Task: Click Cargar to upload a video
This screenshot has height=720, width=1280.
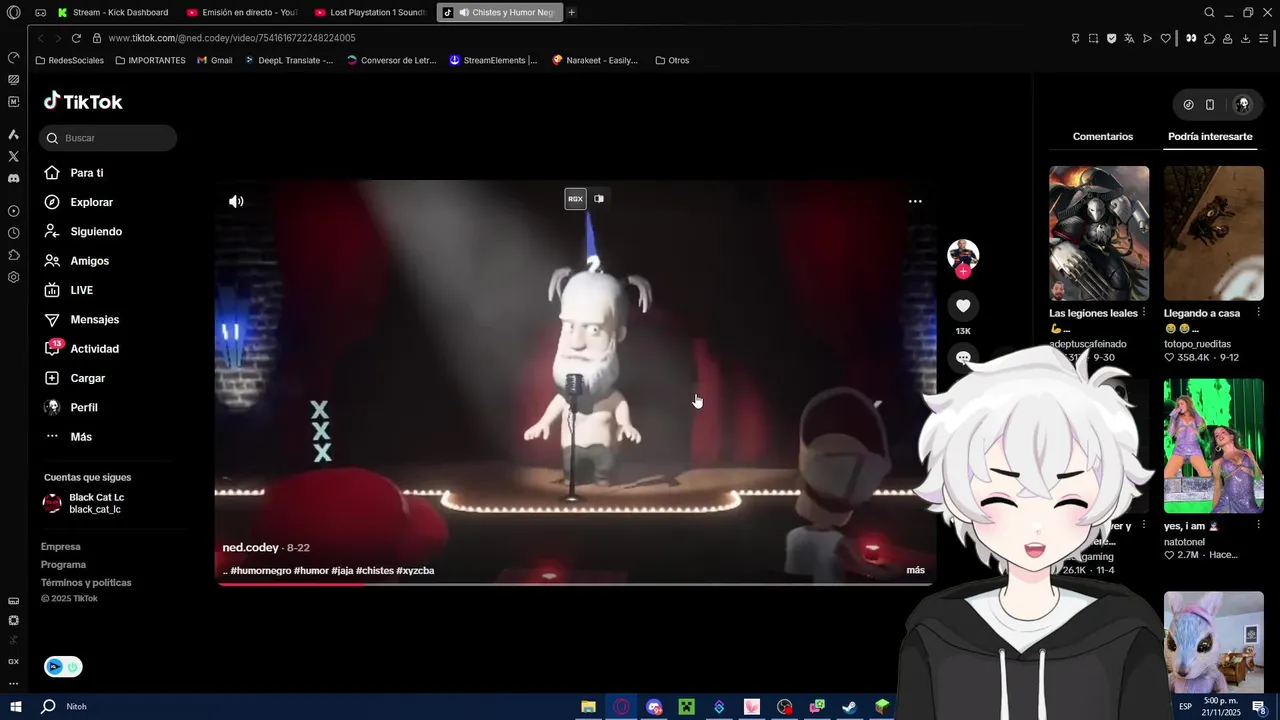Action: click(x=76, y=378)
